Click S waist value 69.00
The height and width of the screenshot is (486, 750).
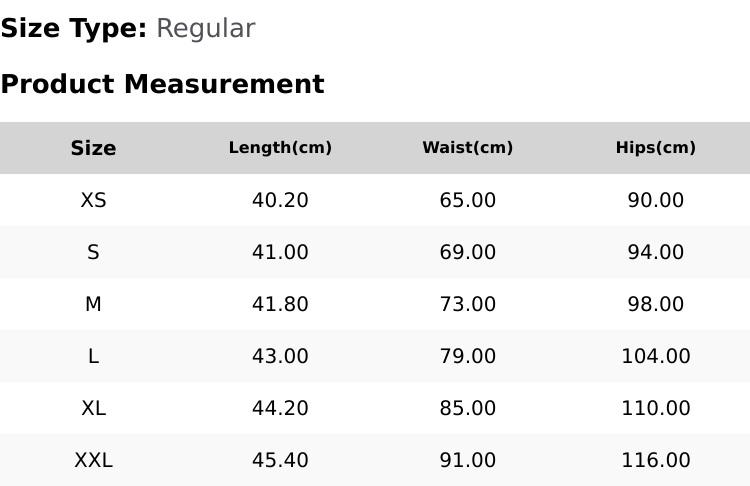[x=467, y=252]
